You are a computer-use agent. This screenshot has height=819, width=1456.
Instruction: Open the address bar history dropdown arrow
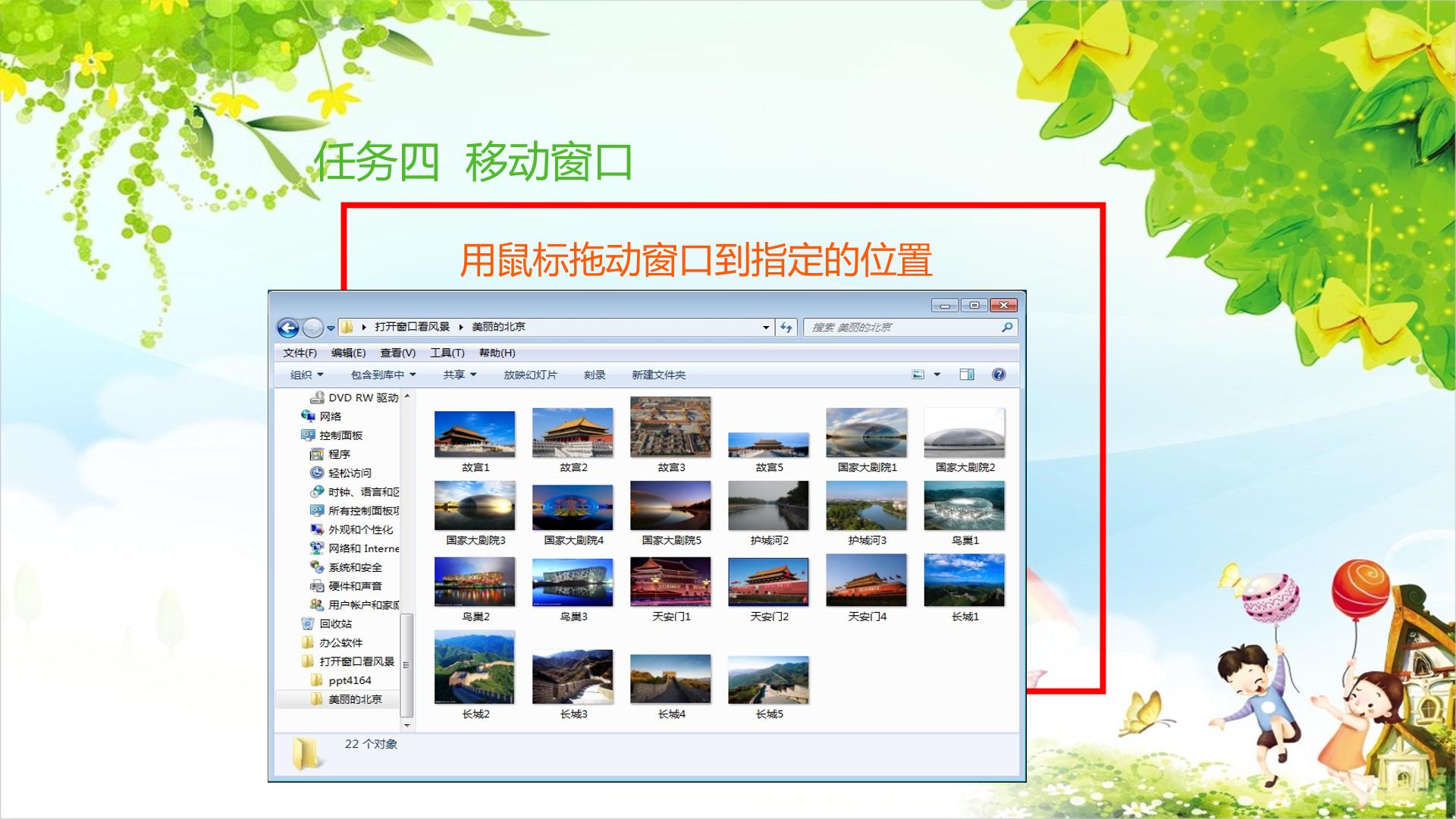click(766, 328)
